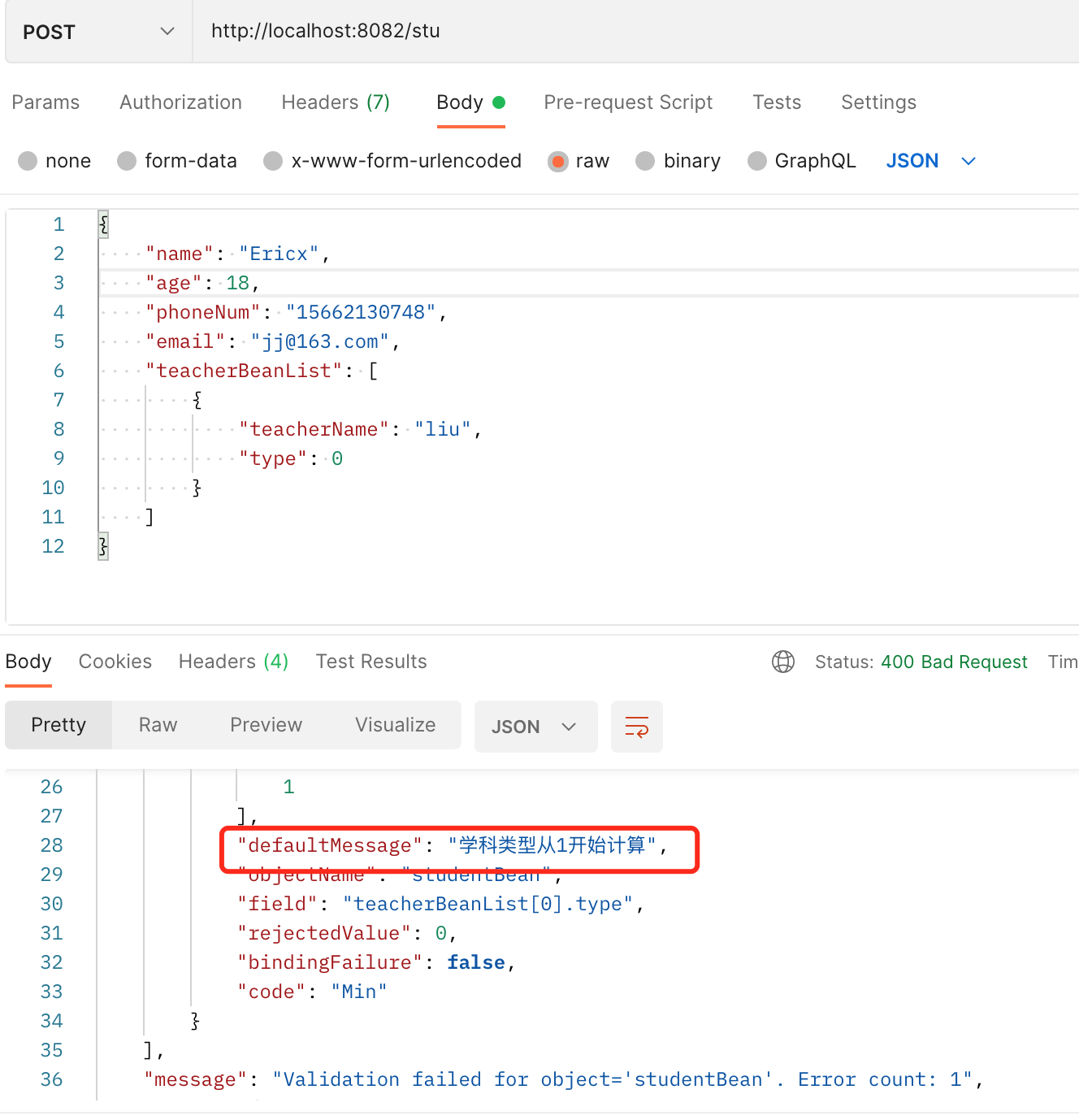Open the response Cookies tab
This screenshot has height=1120, width=1079.
tap(115, 662)
